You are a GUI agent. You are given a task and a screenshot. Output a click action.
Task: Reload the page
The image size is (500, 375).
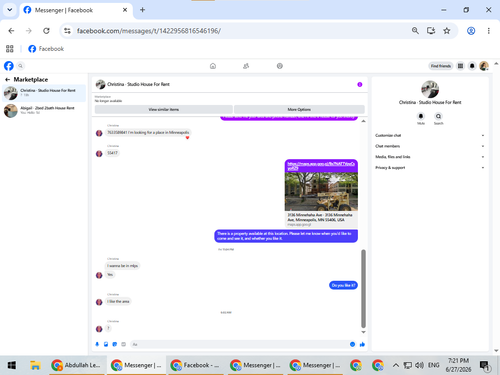point(46,31)
